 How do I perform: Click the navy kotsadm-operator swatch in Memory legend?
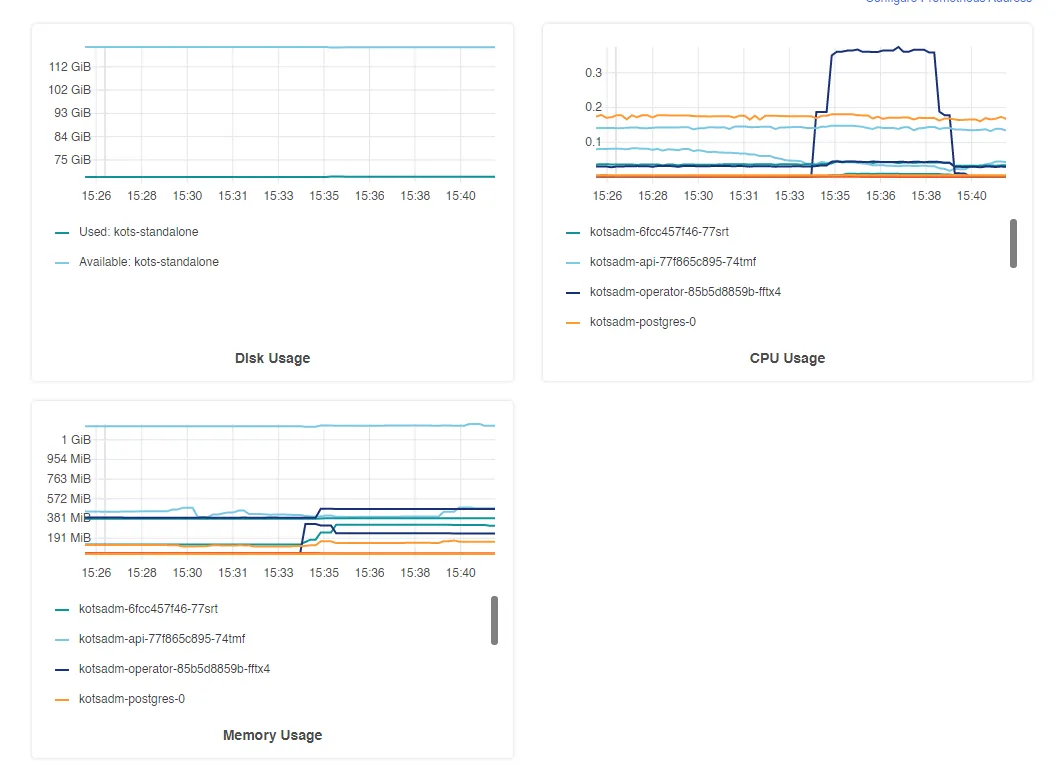point(62,669)
